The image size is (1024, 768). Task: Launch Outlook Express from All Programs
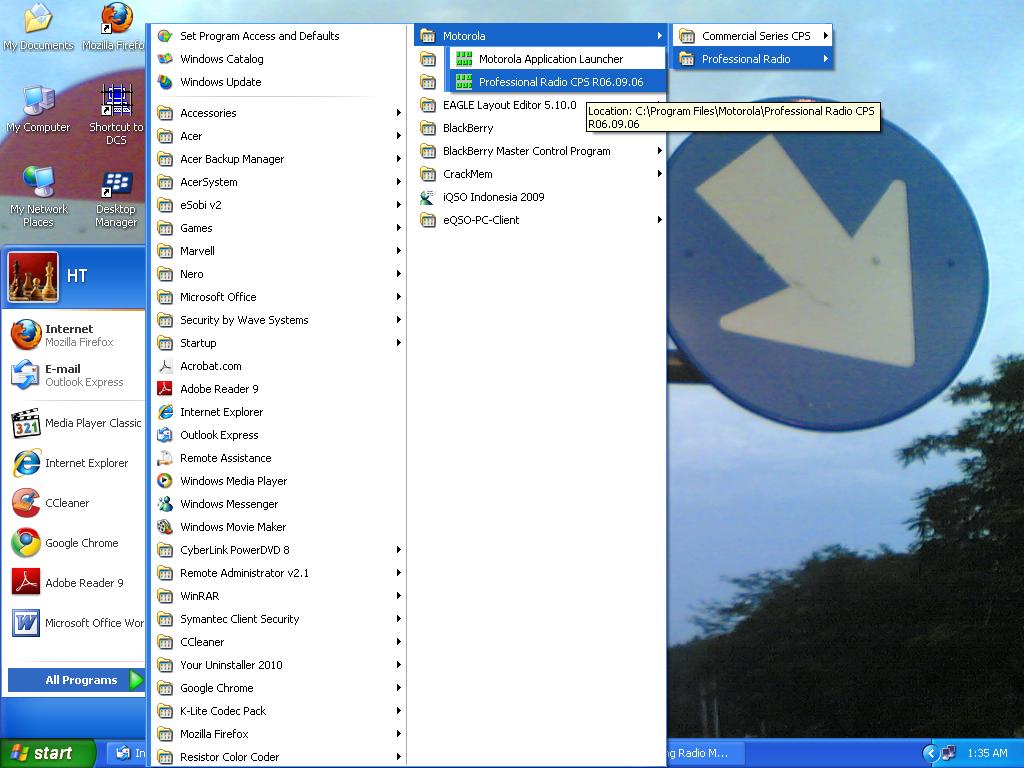coord(279,435)
